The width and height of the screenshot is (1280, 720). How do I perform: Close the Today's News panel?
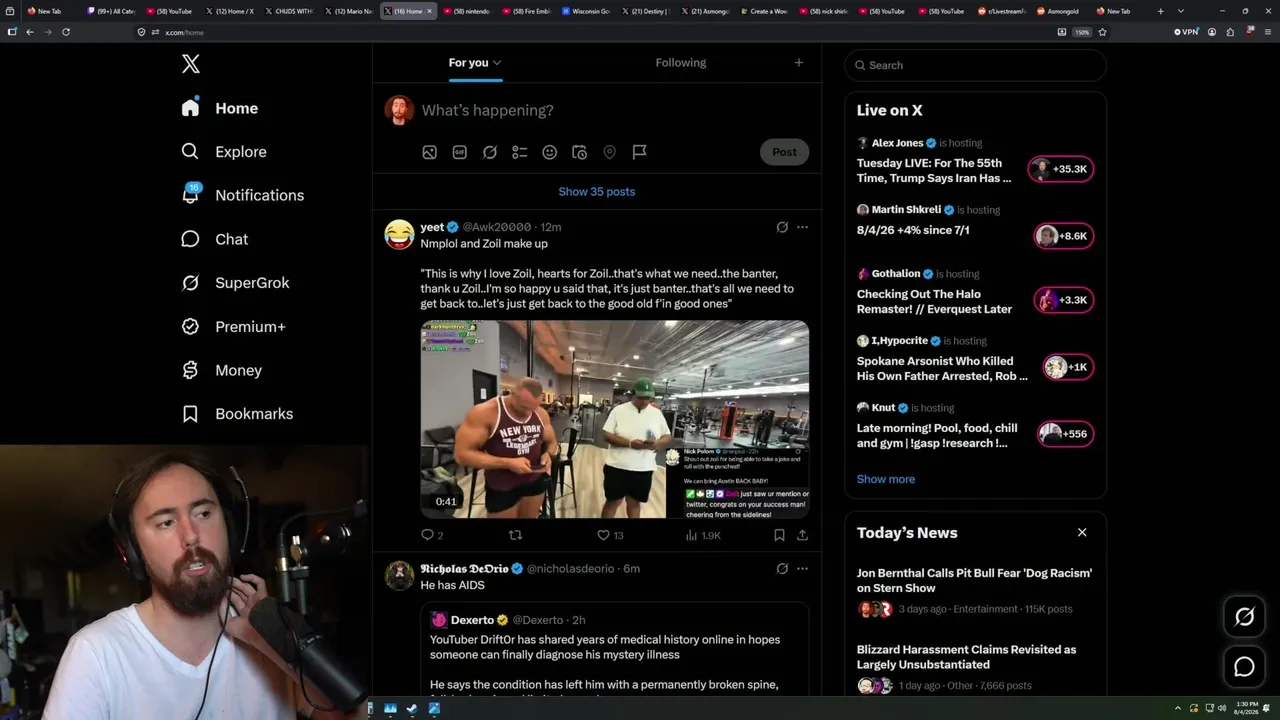click(1082, 532)
